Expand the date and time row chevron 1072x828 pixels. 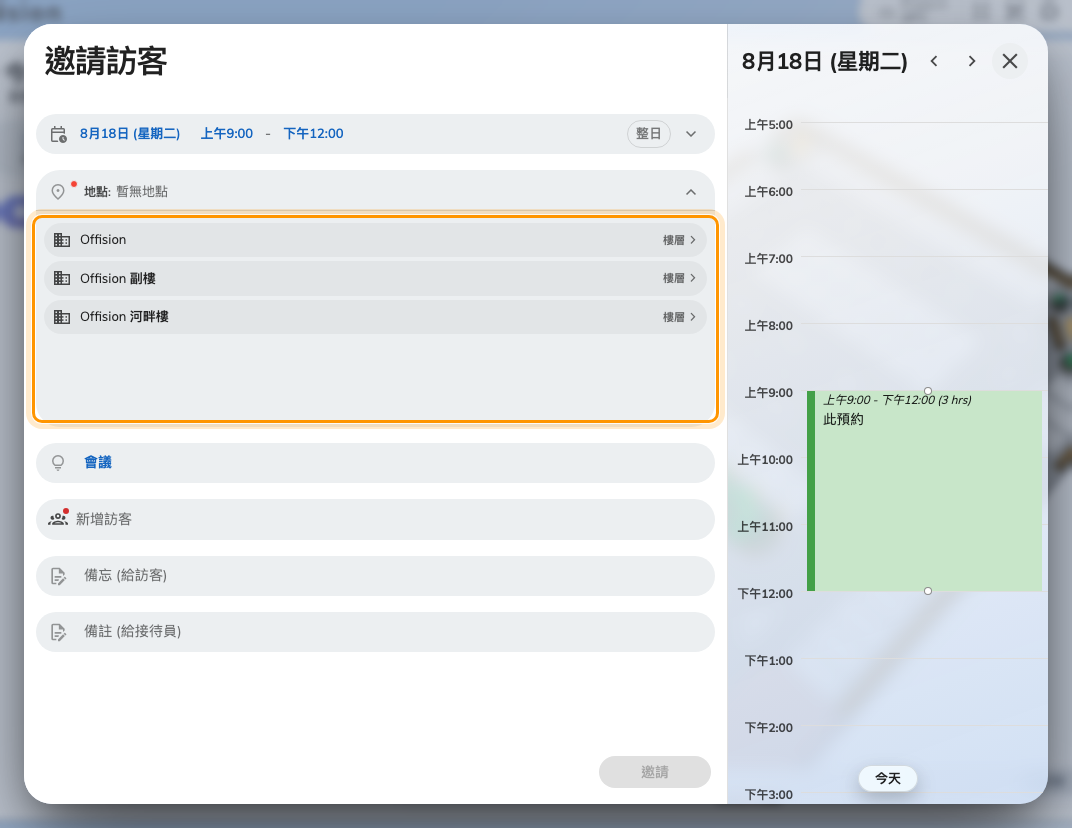coord(691,134)
